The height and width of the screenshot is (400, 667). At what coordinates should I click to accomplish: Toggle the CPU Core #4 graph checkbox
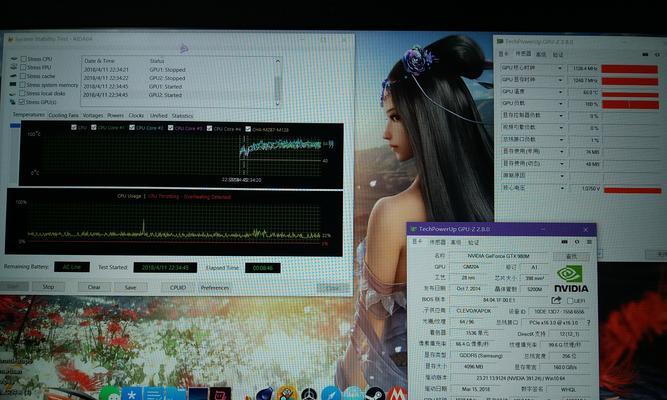(209, 128)
